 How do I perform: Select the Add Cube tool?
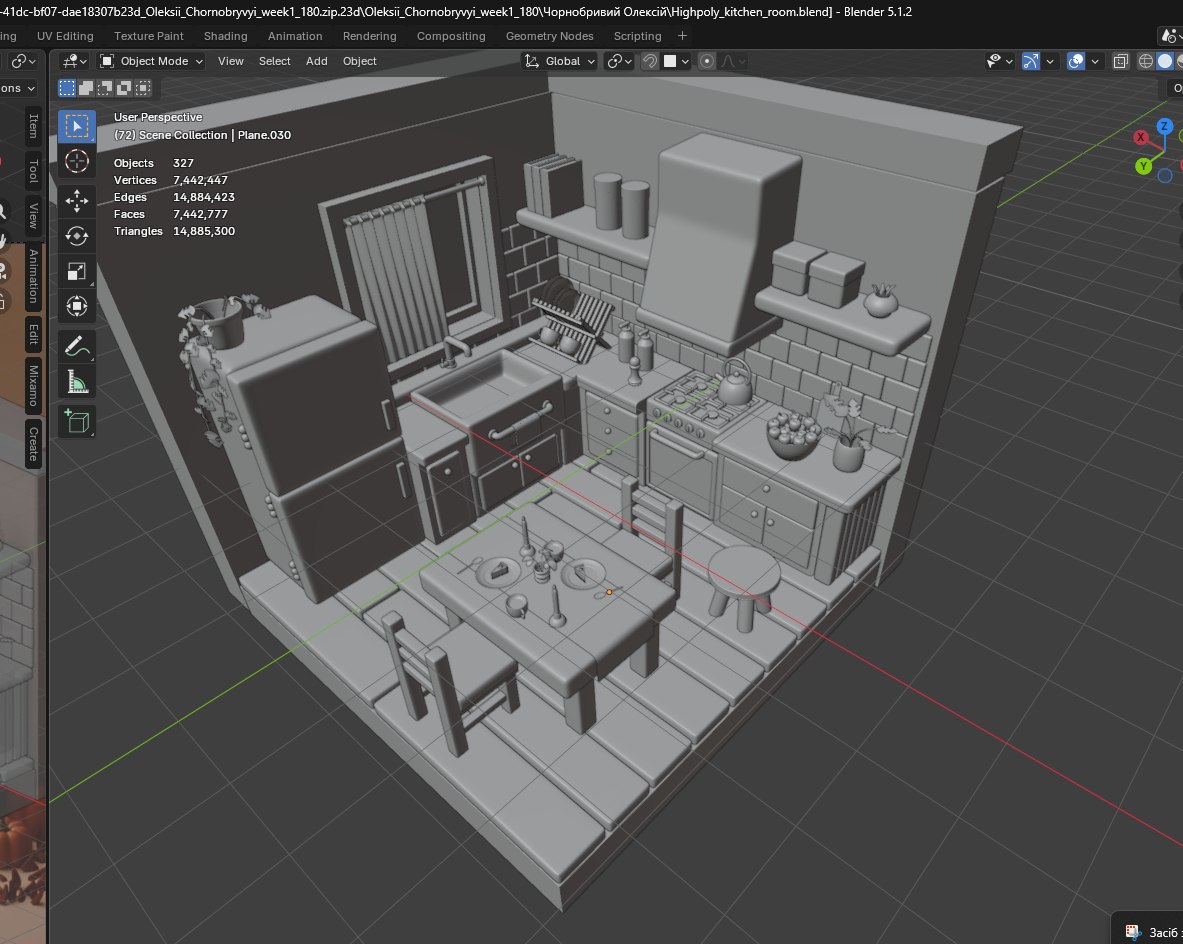[77, 421]
